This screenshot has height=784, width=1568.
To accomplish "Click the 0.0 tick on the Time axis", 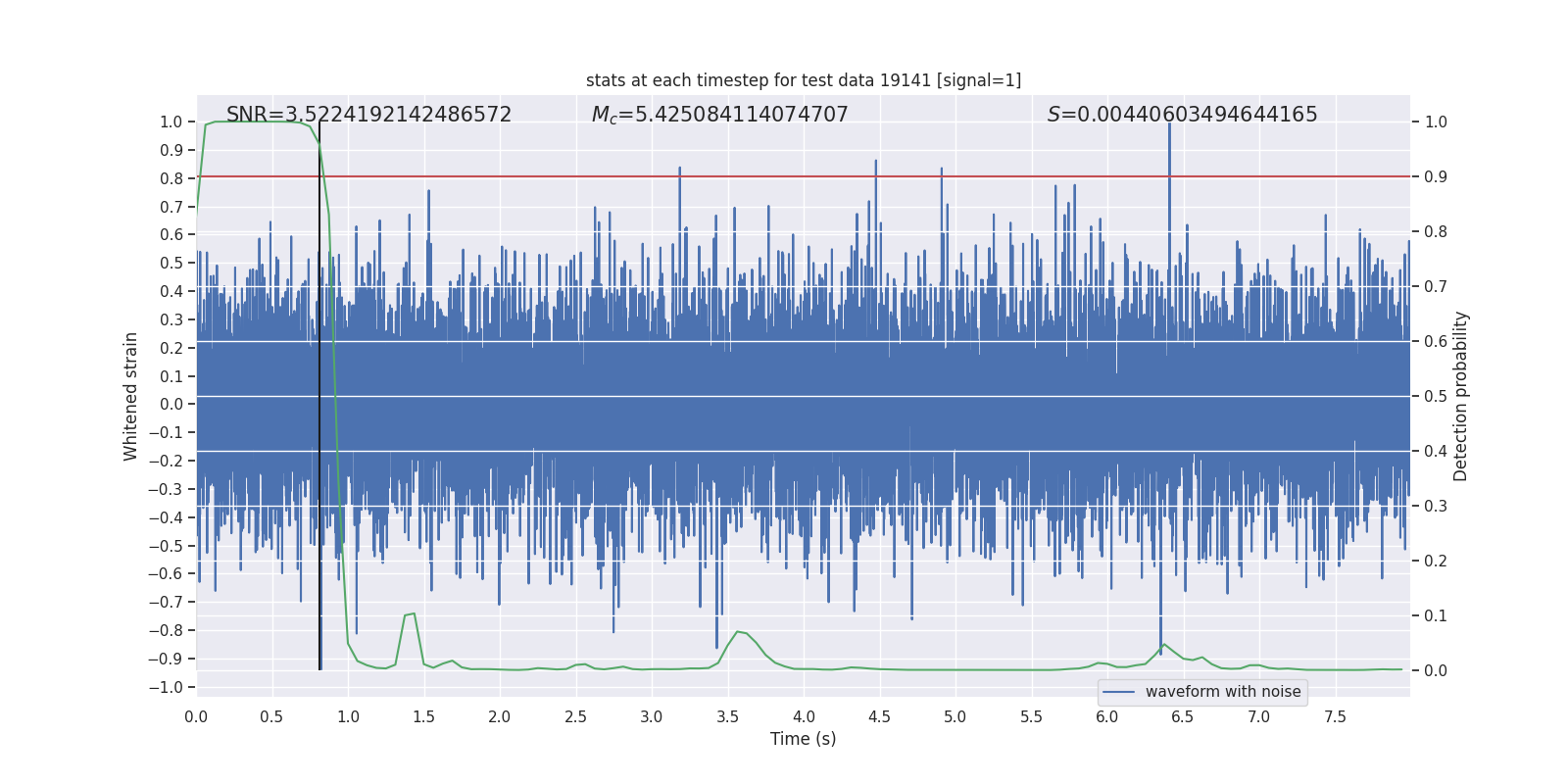I will coord(196,716).
